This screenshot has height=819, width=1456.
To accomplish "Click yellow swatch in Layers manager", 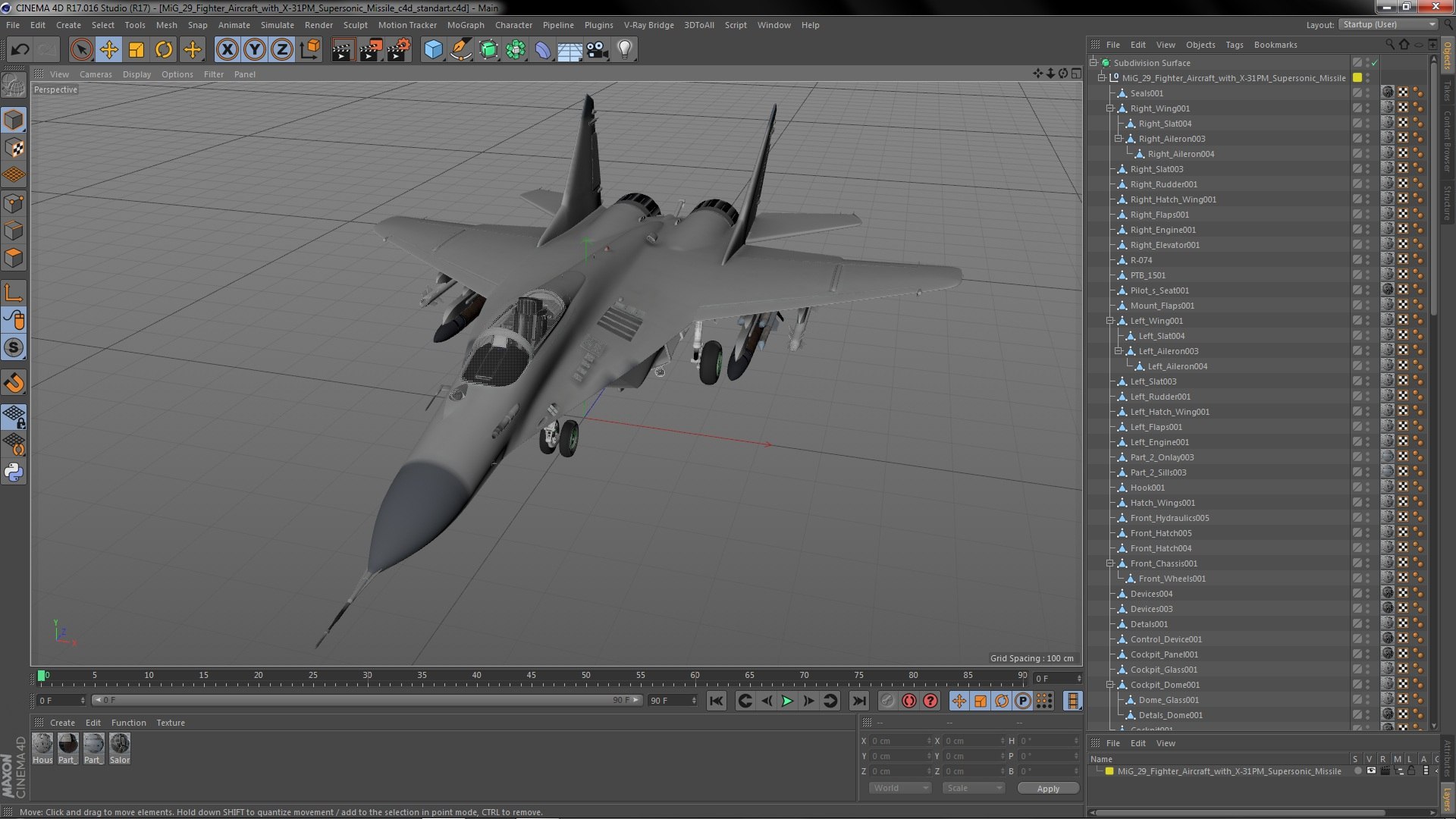I will pos(1109,771).
